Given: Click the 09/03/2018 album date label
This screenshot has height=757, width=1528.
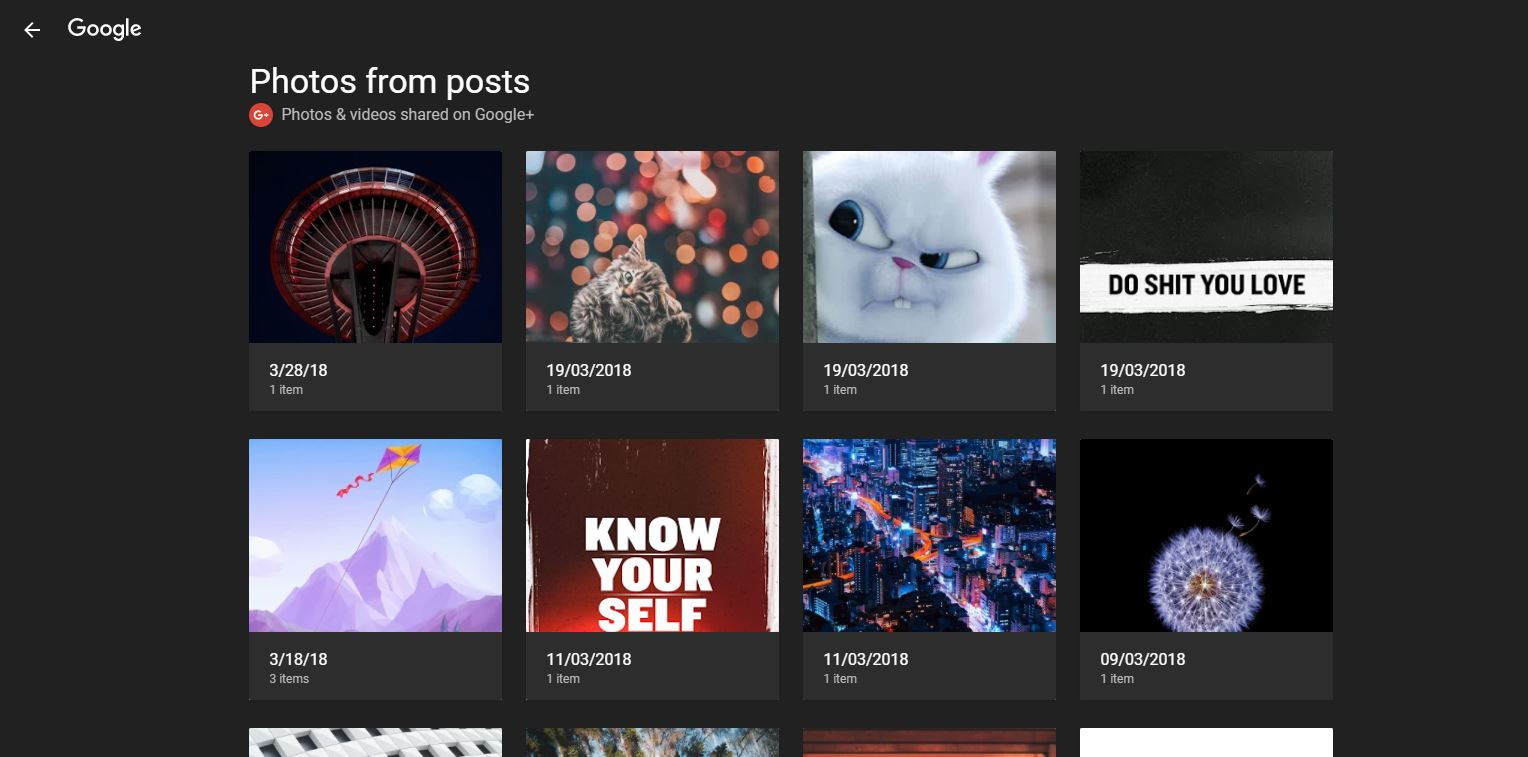Looking at the screenshot, I should (x=1143, y=659).
